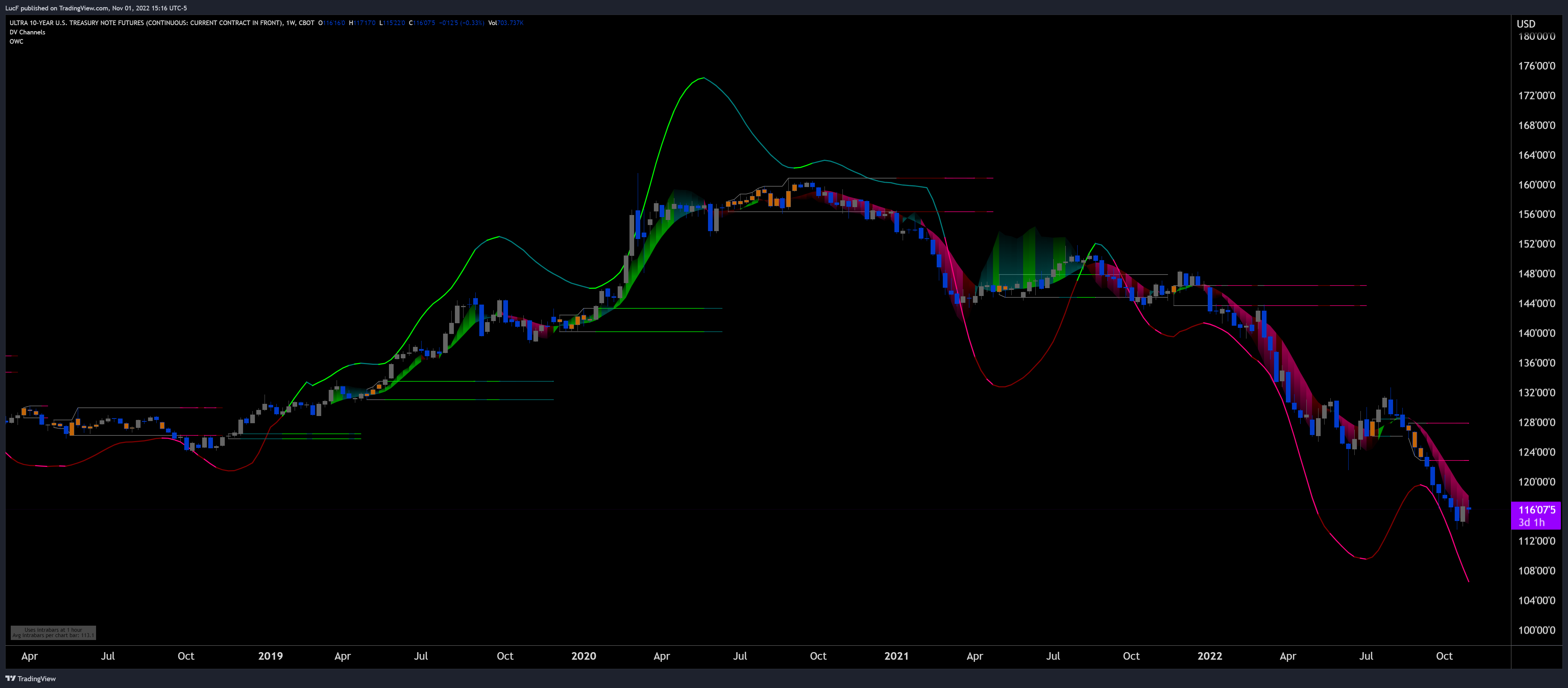
Task: Click the 100'00'0 price axis label
Action: pyautogui.click(x=1536, y=630)
